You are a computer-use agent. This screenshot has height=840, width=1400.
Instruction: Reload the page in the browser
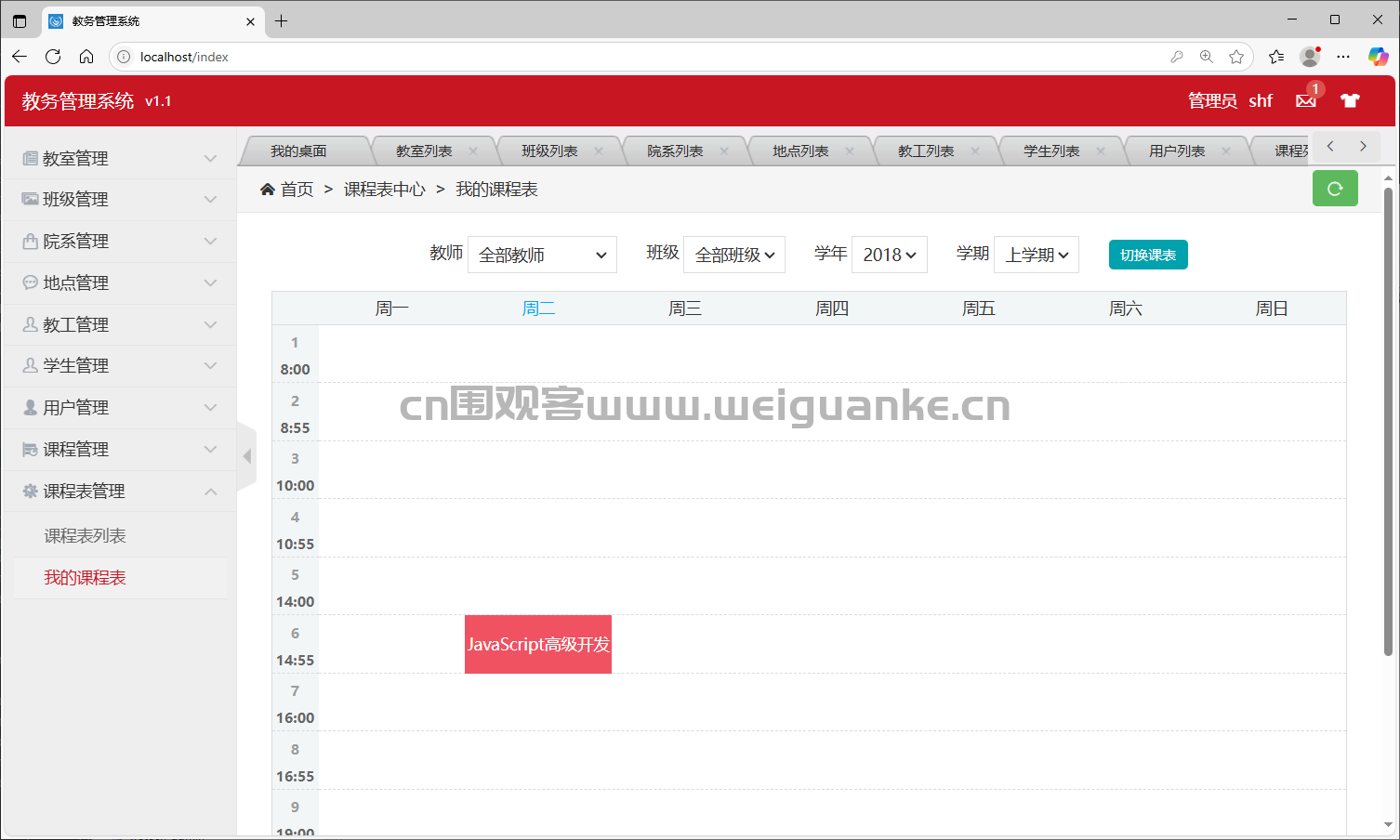(53, 57)
